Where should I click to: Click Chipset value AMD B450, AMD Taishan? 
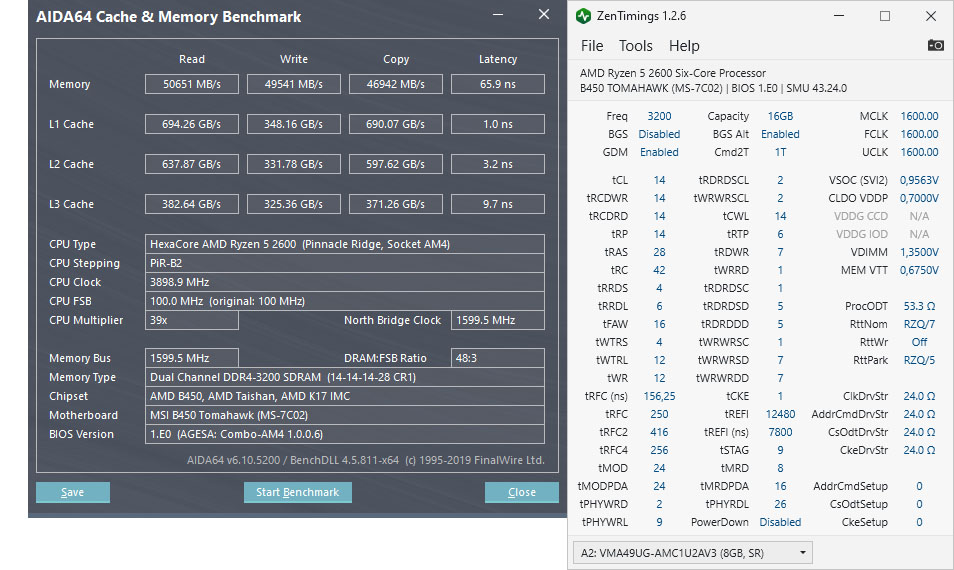click(x=345, y=396)
